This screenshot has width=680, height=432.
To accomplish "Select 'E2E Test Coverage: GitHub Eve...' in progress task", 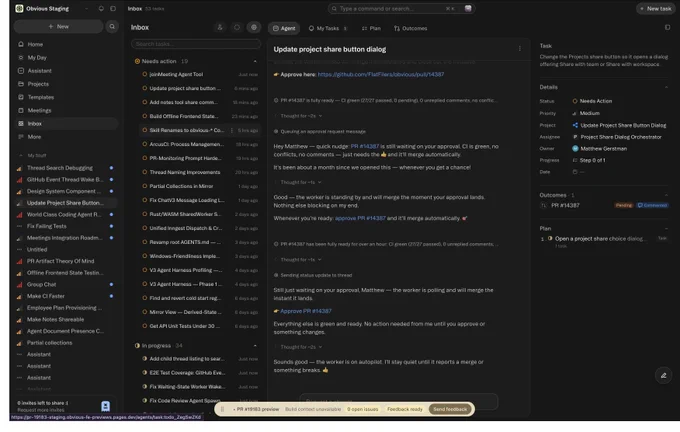I will pos(200,373).
